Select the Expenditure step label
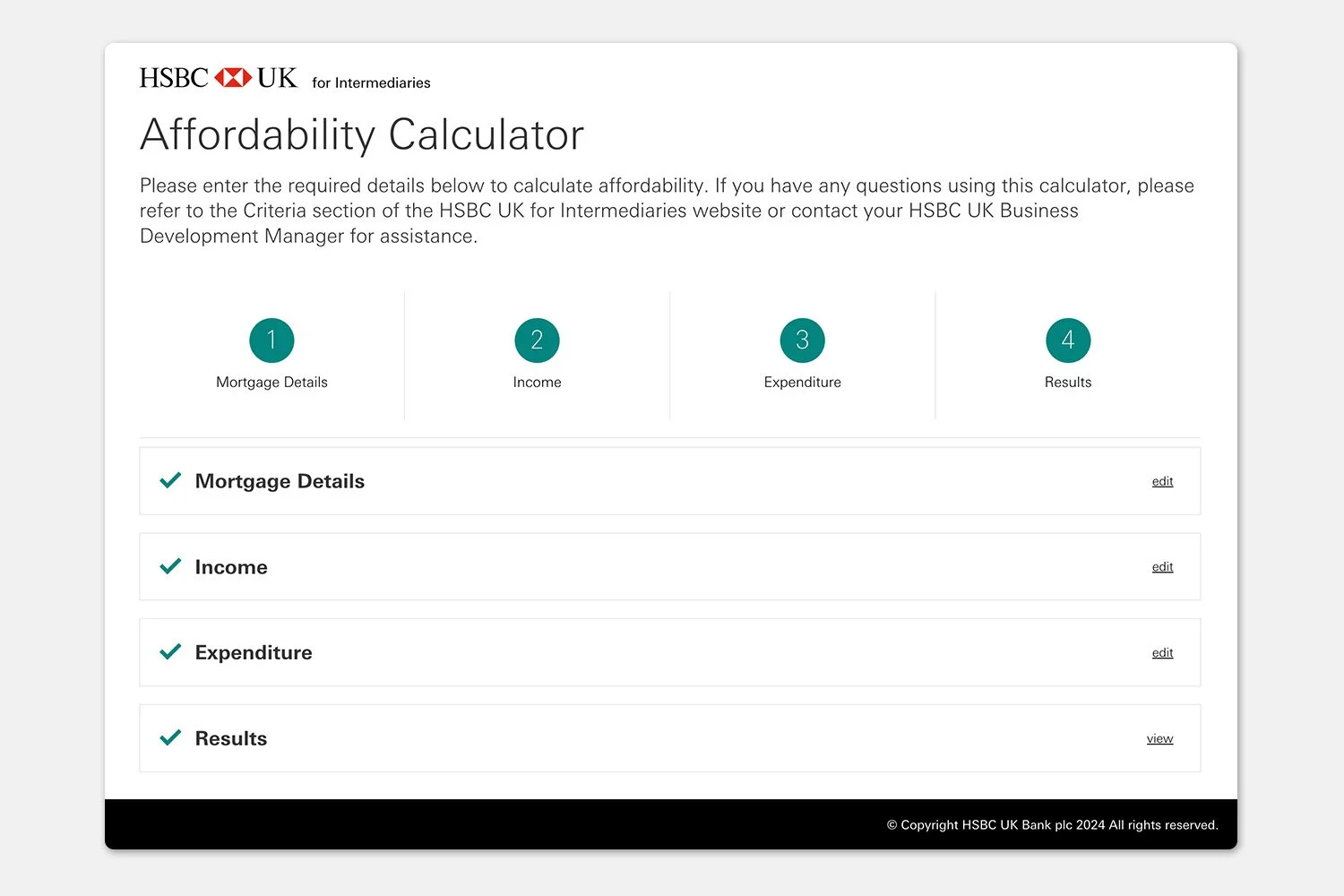Screen dimensions: 1344x896 pos(802,383)
